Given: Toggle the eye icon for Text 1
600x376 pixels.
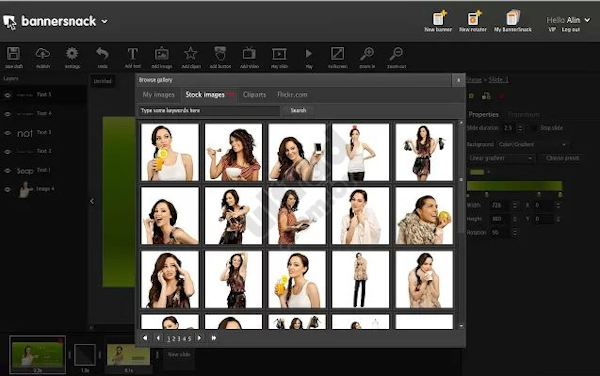Looking at the screenshot, I should (x=7, y=171).
